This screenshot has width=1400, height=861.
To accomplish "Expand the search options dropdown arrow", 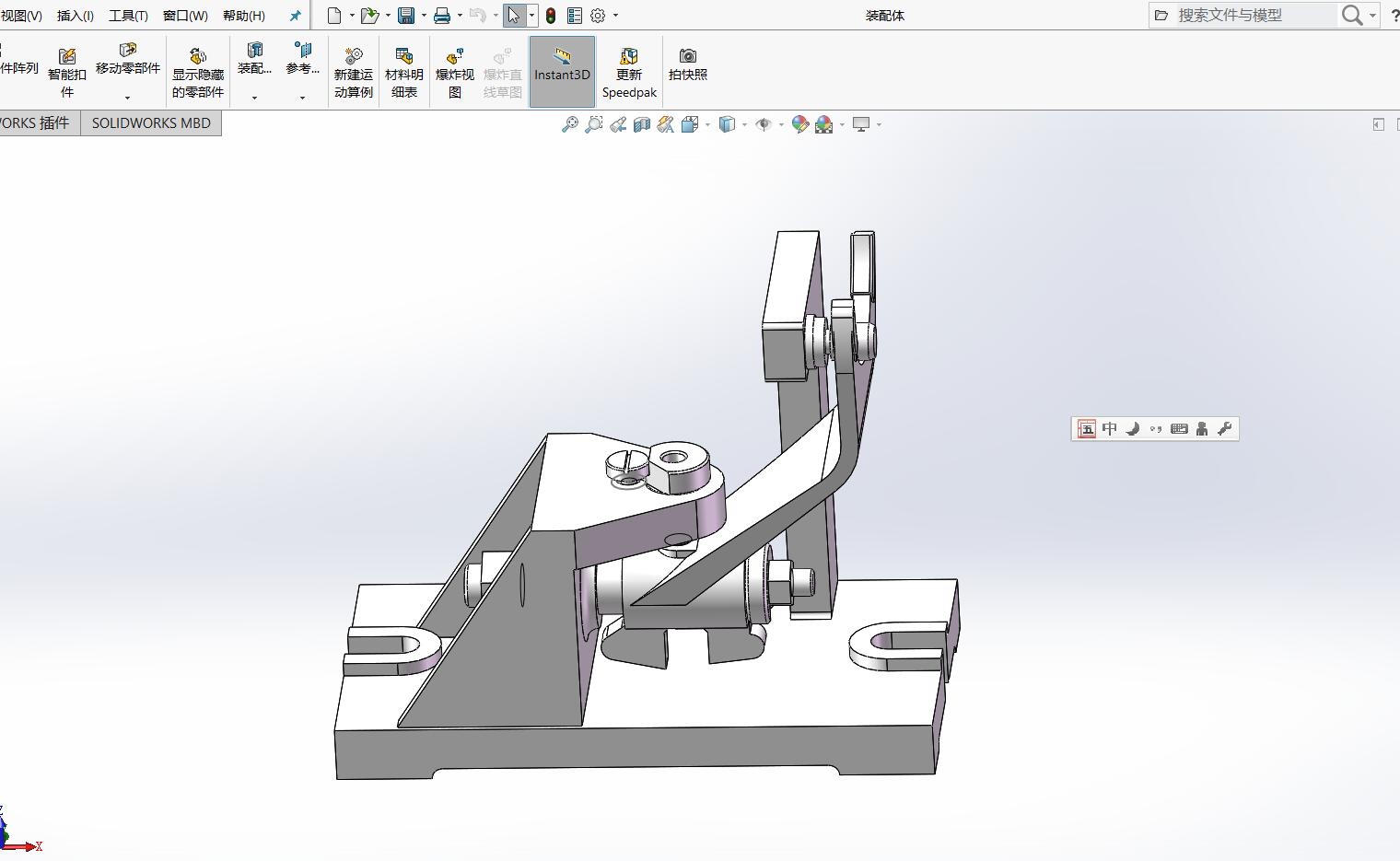I will (x=1372, y=16).
